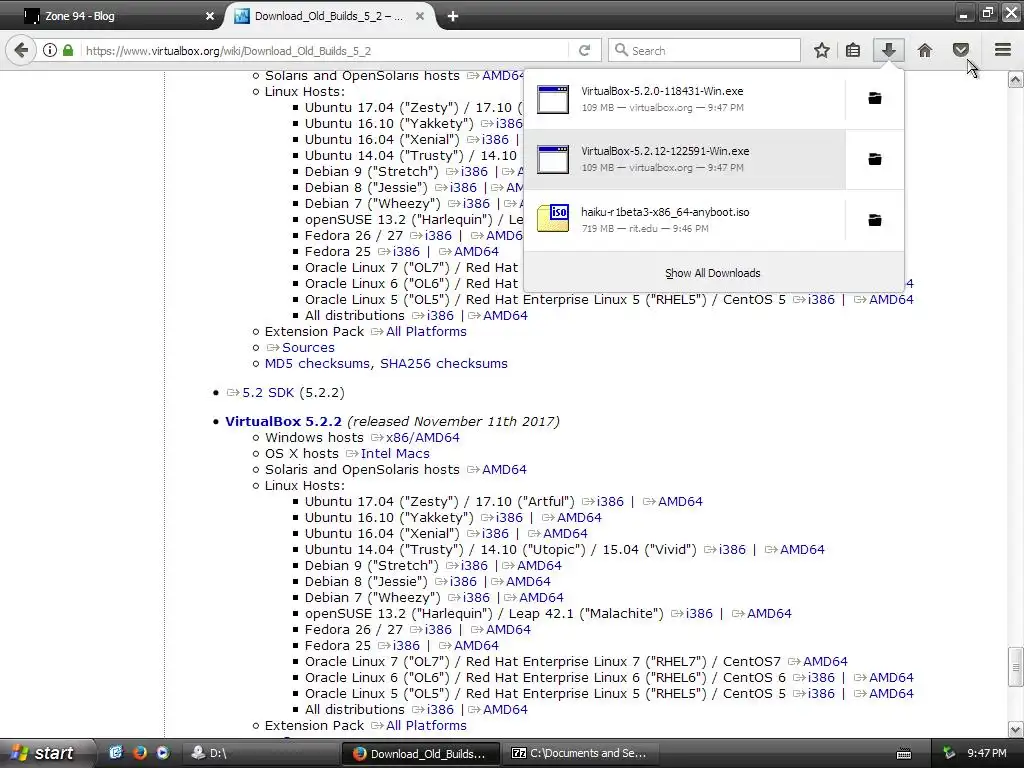Switch to 7-Zip C:\Documents and Se... taskbar window
Viewport: 1024px width, 768px height.
pos(583,754)
